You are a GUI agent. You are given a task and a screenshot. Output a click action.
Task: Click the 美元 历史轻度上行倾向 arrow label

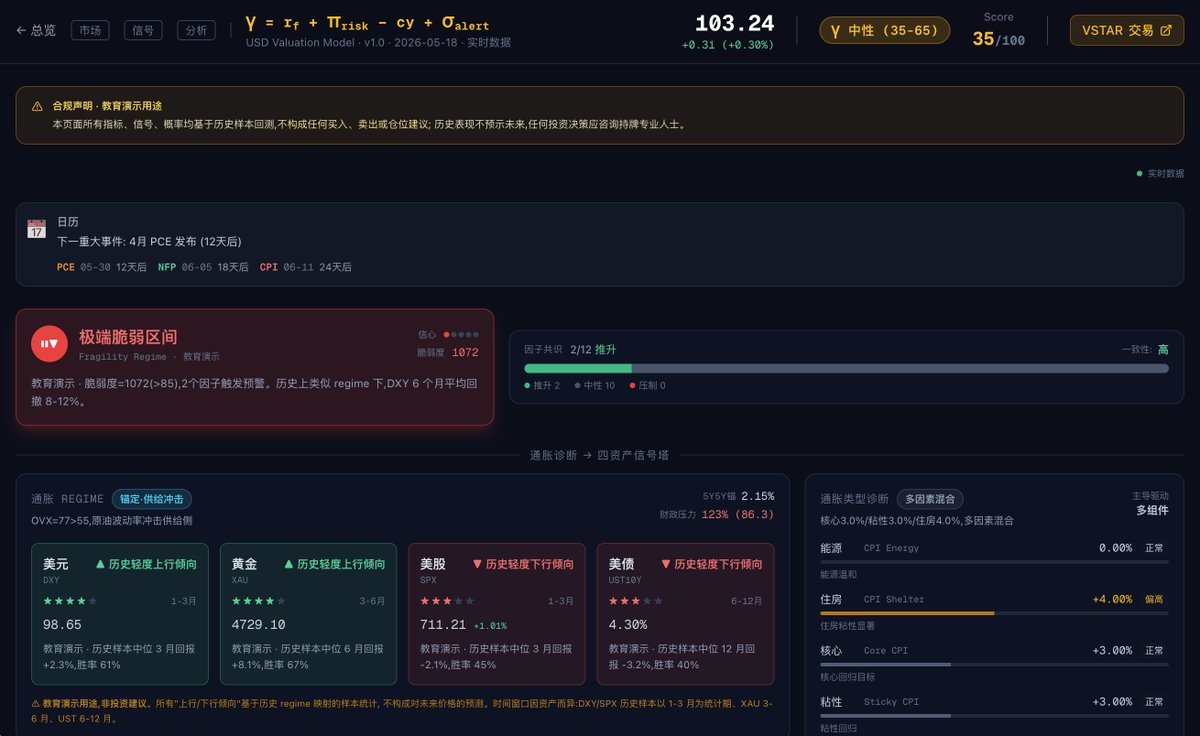coord(146,564)
